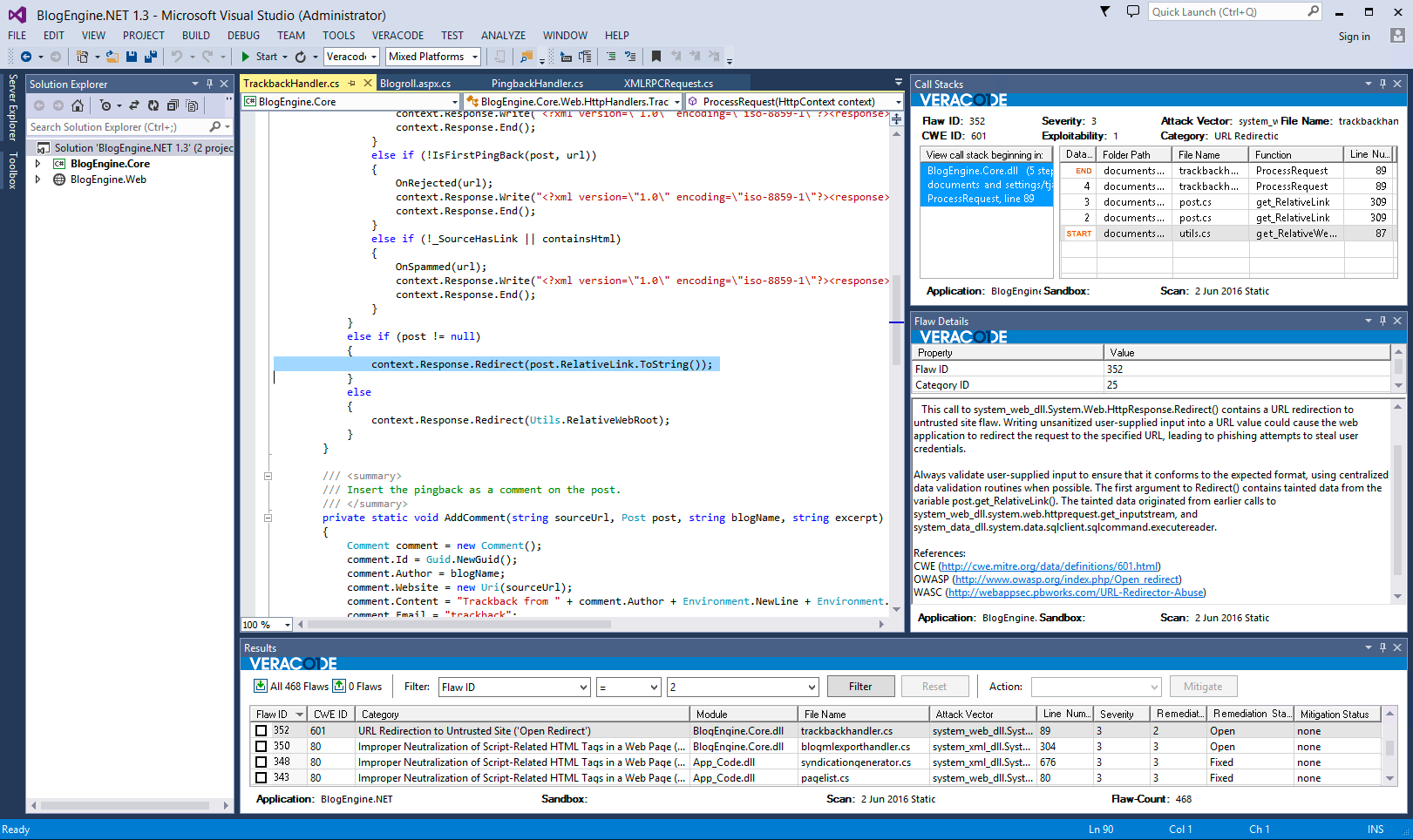Image resolution: width=1413 pixels, height=840 pixels.
Task: Click the Solution Explorer Home icon
Action: (78, 105)
